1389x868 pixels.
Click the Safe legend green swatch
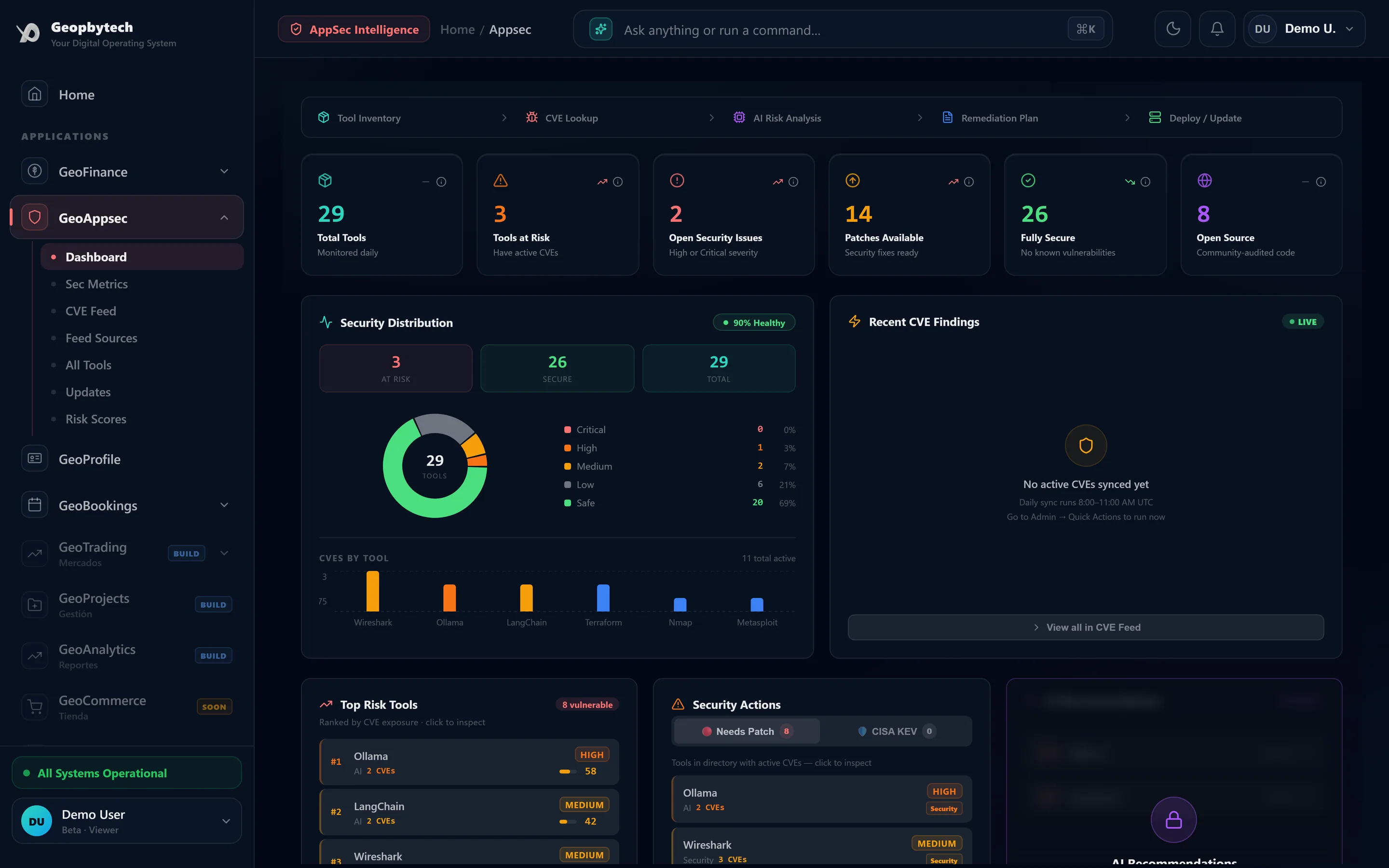coord(567,503)
